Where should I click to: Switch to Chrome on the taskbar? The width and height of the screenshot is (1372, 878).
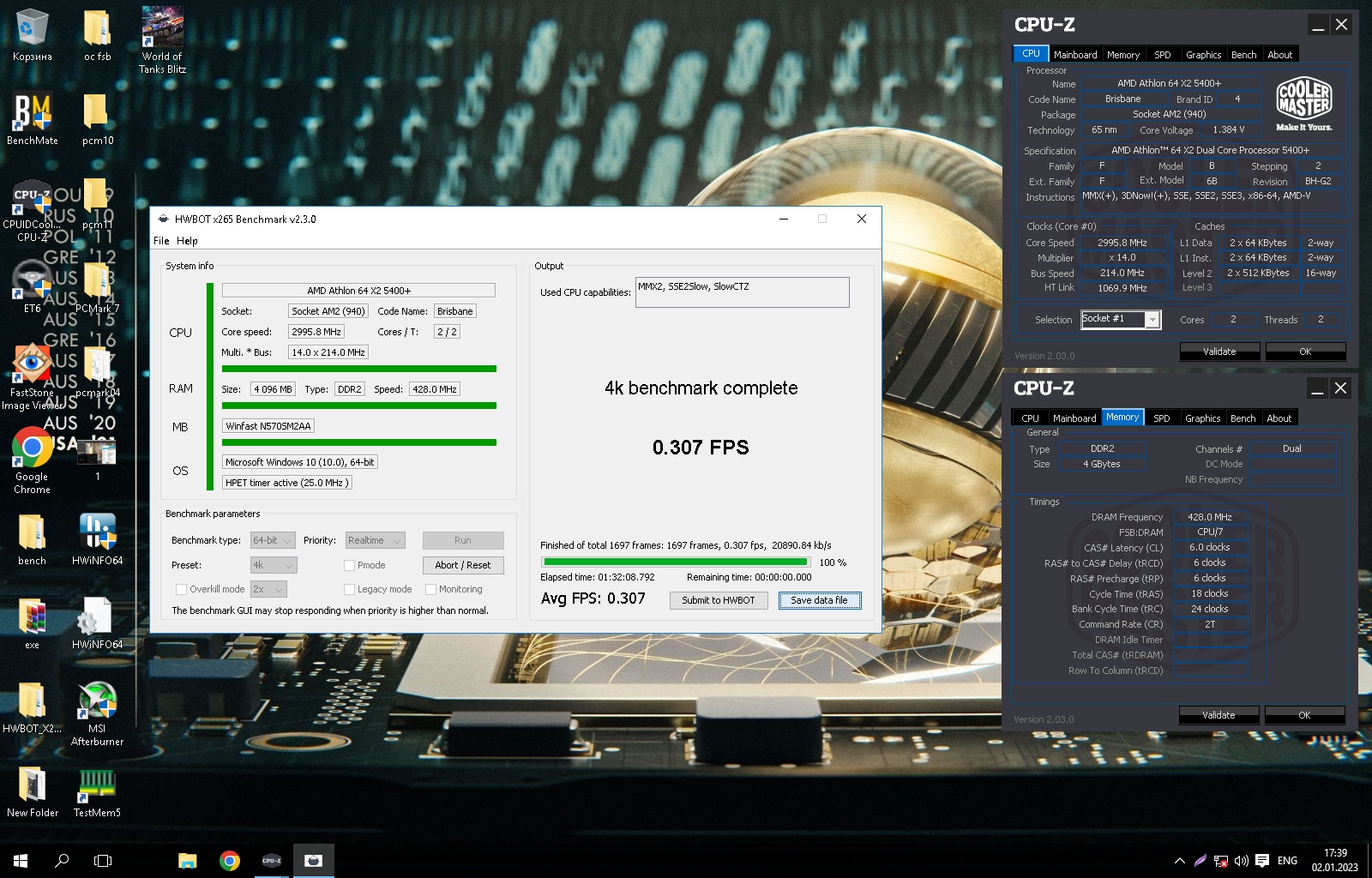click(230, 860)
